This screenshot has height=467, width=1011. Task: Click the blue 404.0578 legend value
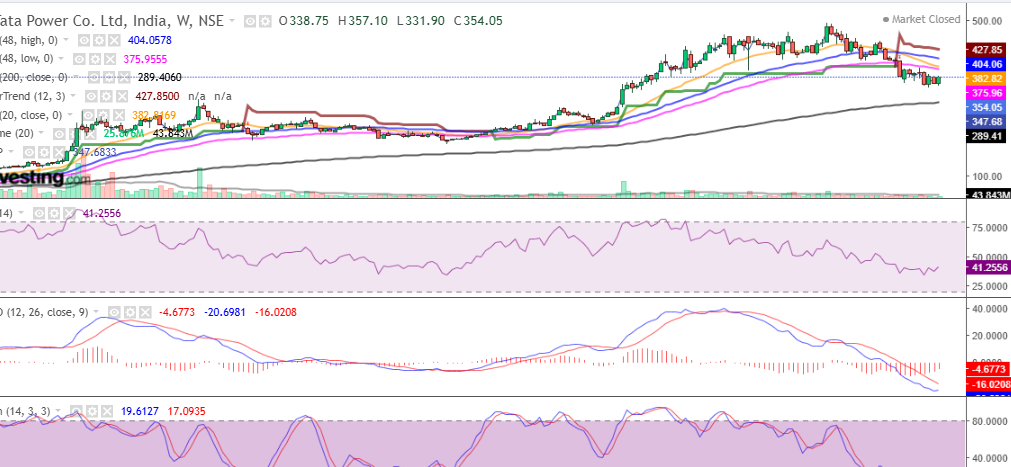150,40
